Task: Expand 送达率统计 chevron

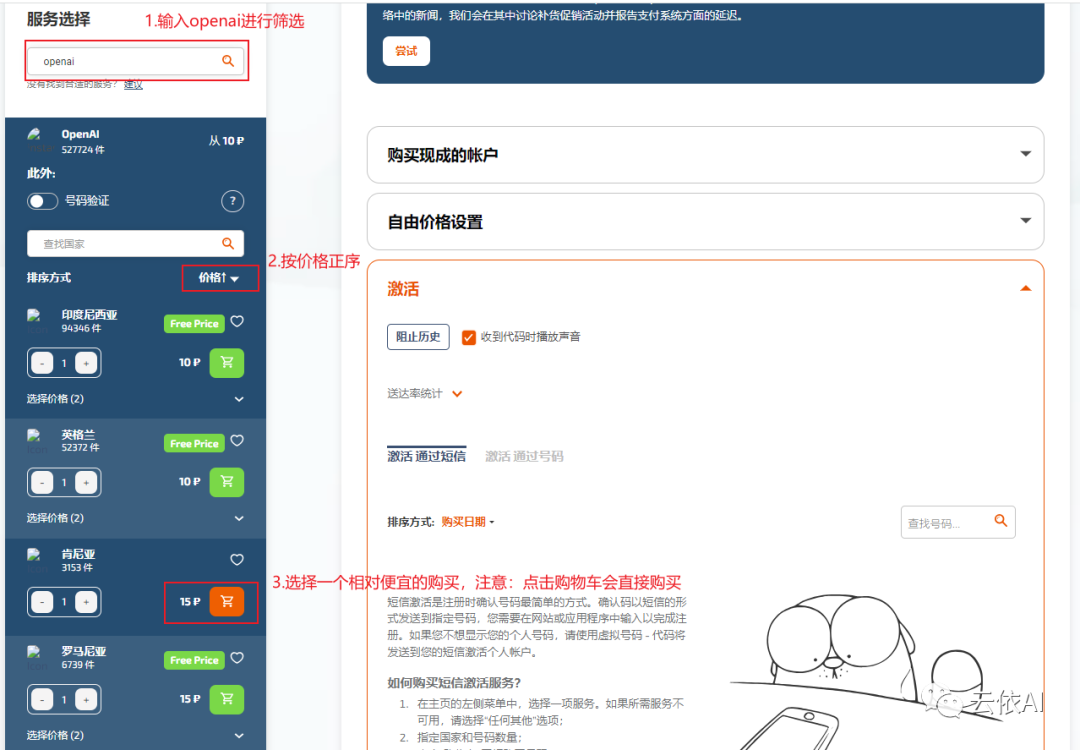Action: pos(457,394)
